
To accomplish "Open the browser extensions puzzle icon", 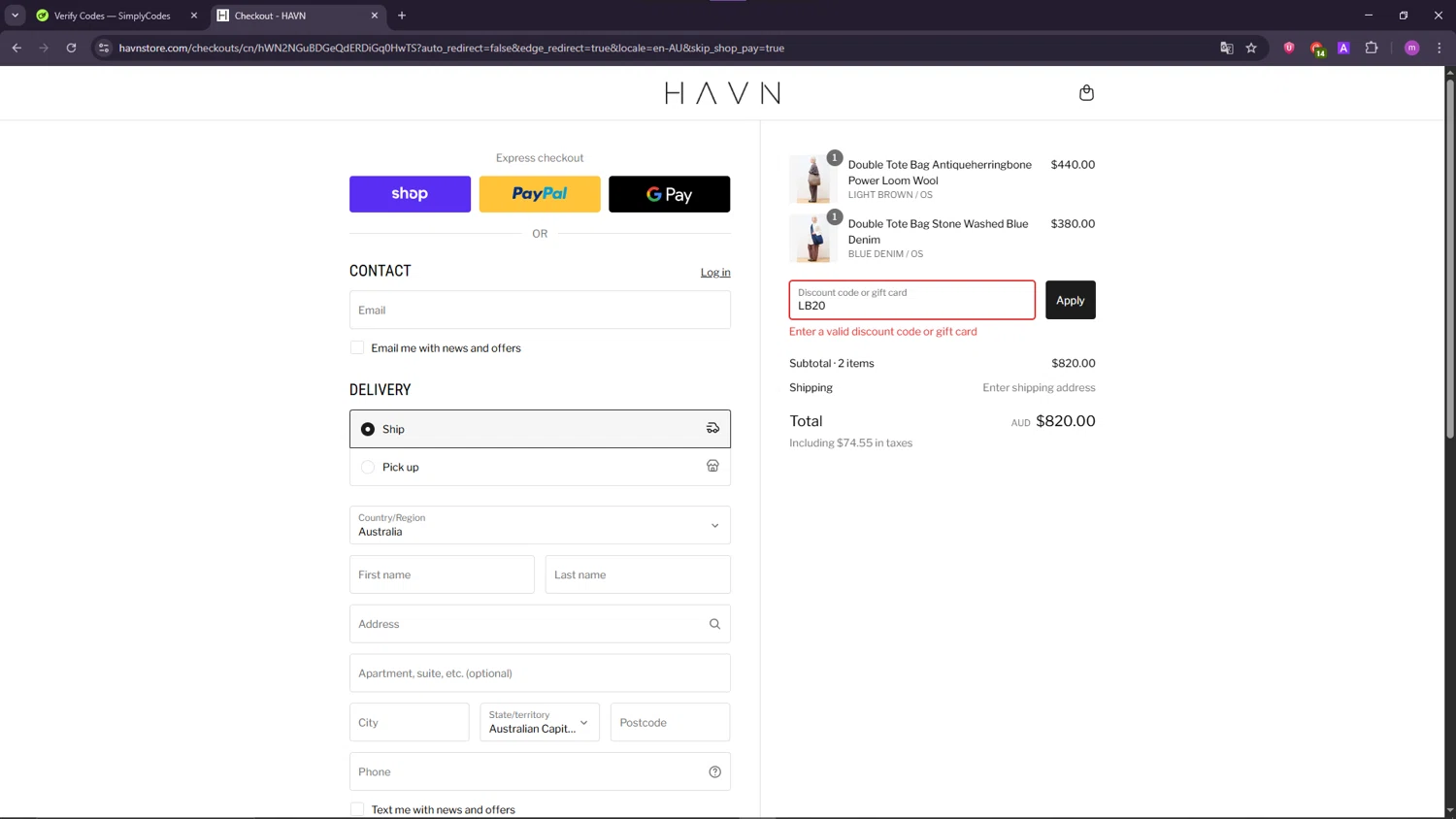I will click(1372, 48).
